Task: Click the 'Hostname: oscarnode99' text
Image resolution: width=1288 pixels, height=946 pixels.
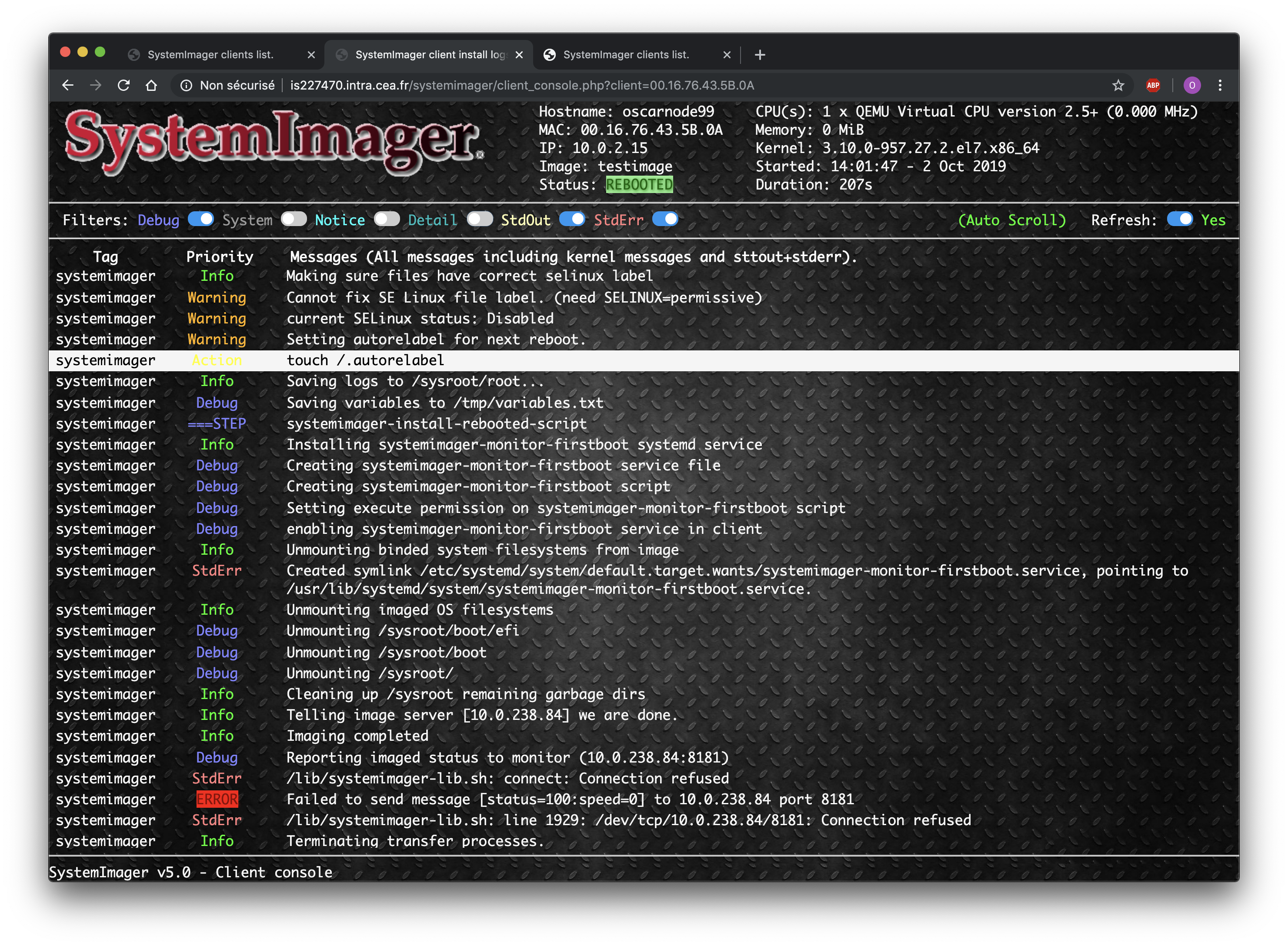Action: click(x=626, y=112)
